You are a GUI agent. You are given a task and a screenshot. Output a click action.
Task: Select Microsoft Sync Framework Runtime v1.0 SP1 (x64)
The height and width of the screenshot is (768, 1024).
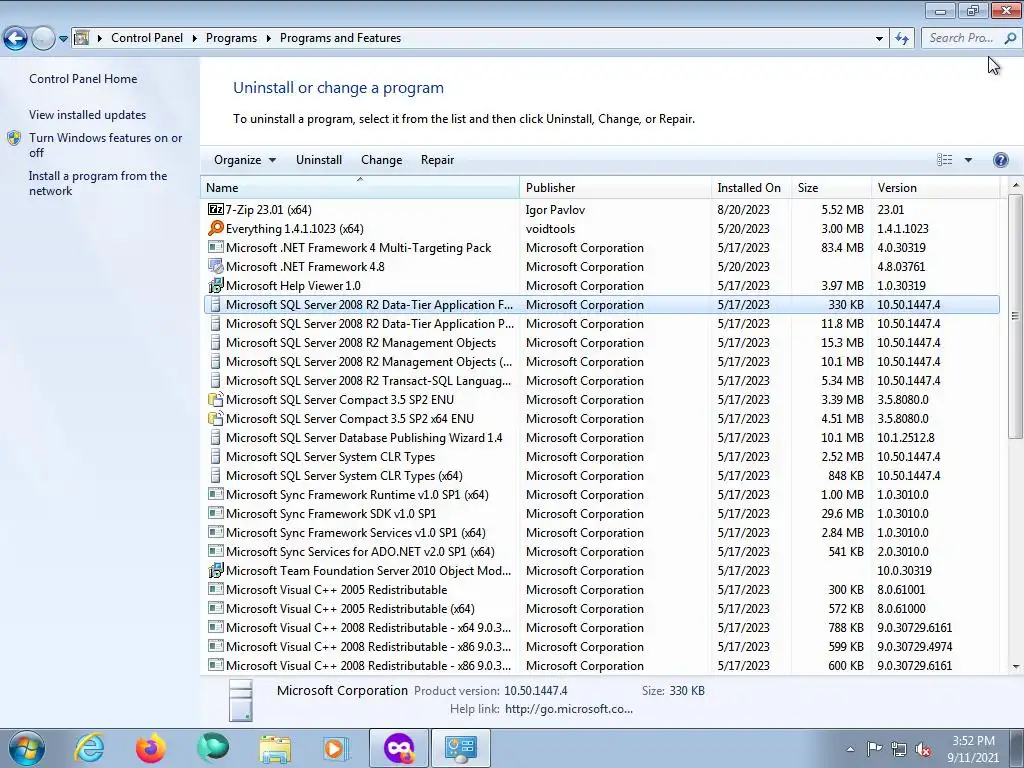point(601,494)
